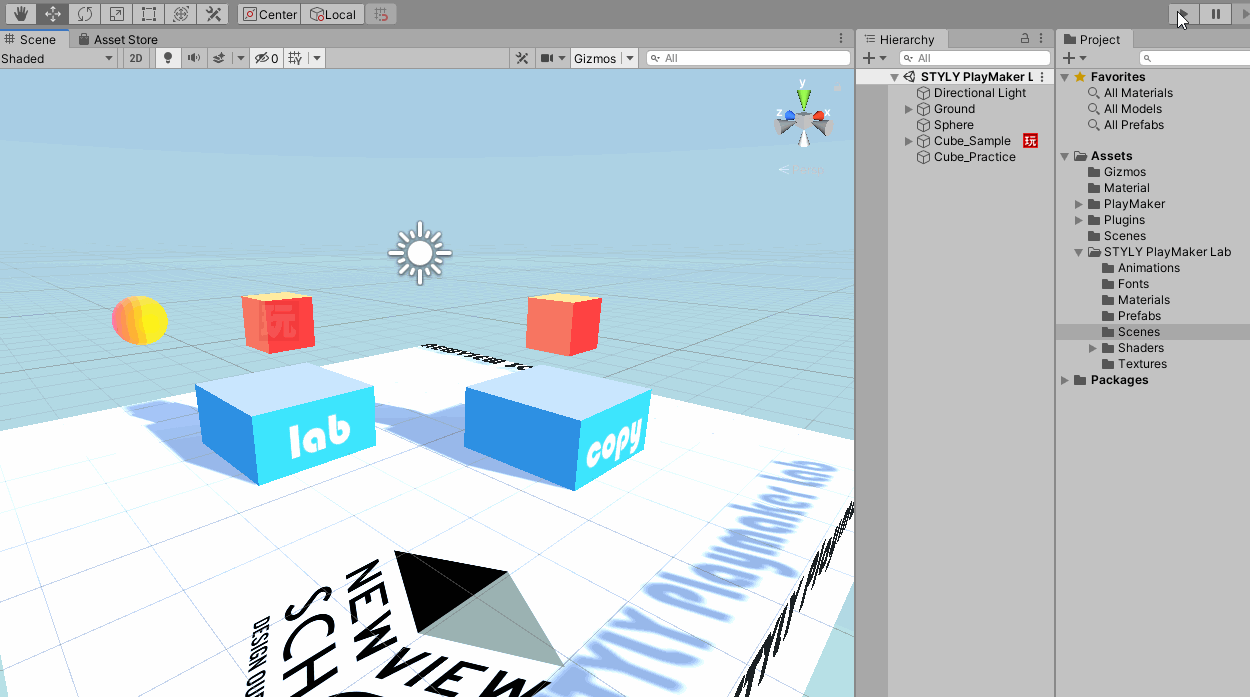
Task: Select the Scale tool
Action: pyautogui.click(x=117, y=14)
